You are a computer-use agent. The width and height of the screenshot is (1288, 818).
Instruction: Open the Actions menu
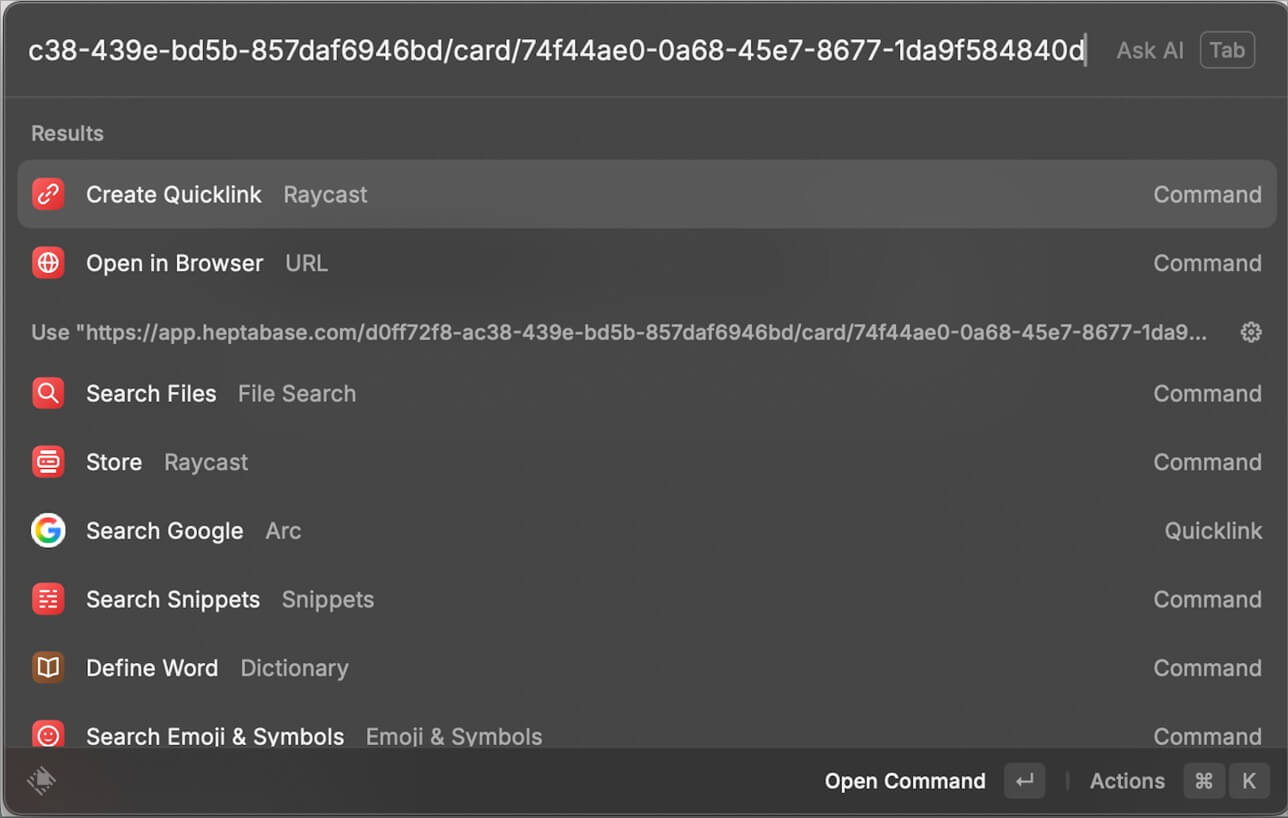1127,781
